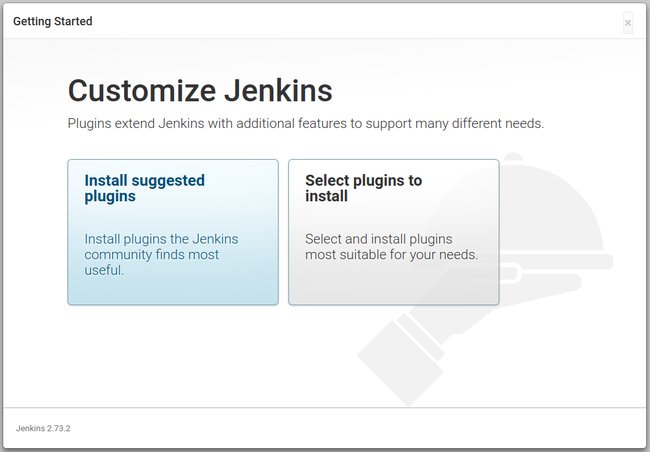The image size is (650, 452).
Task: Click the "most suitable for your needs" description
Action: point(391,254)
